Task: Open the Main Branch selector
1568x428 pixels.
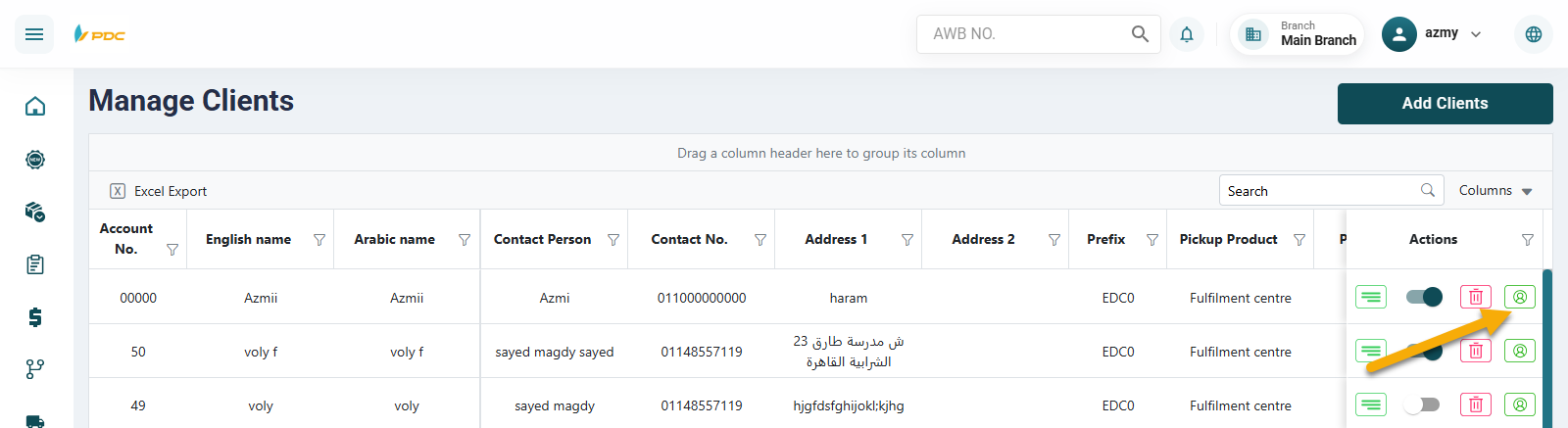Action: (1298, 34)
